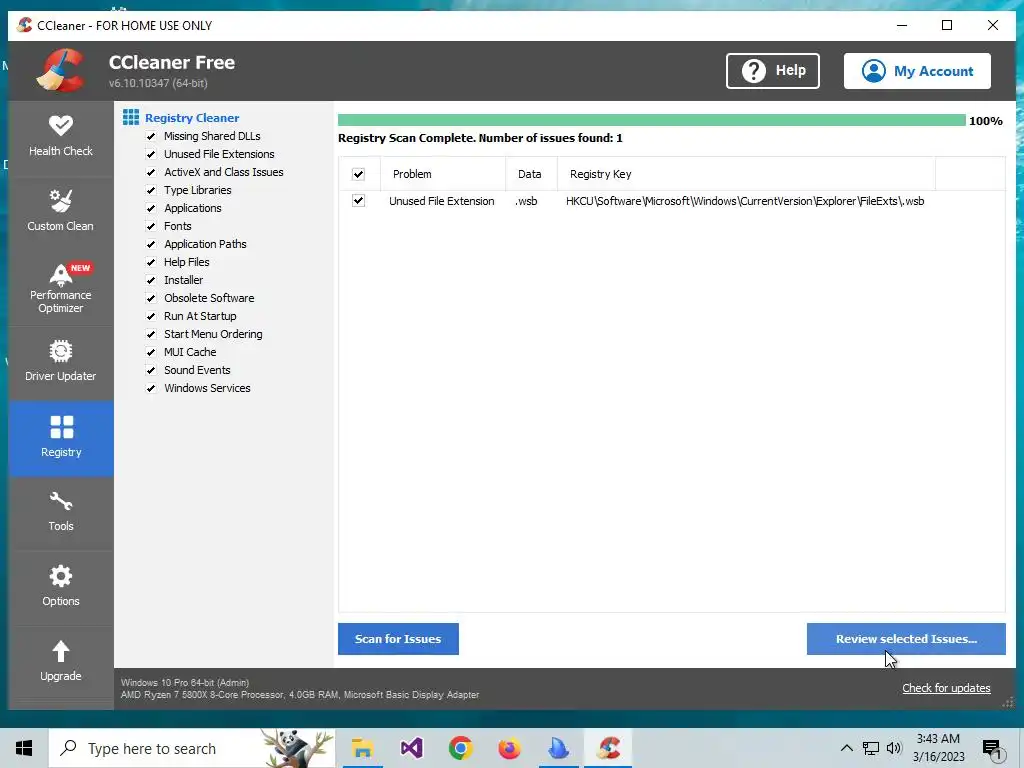Click Review selected Issues button

906,639
